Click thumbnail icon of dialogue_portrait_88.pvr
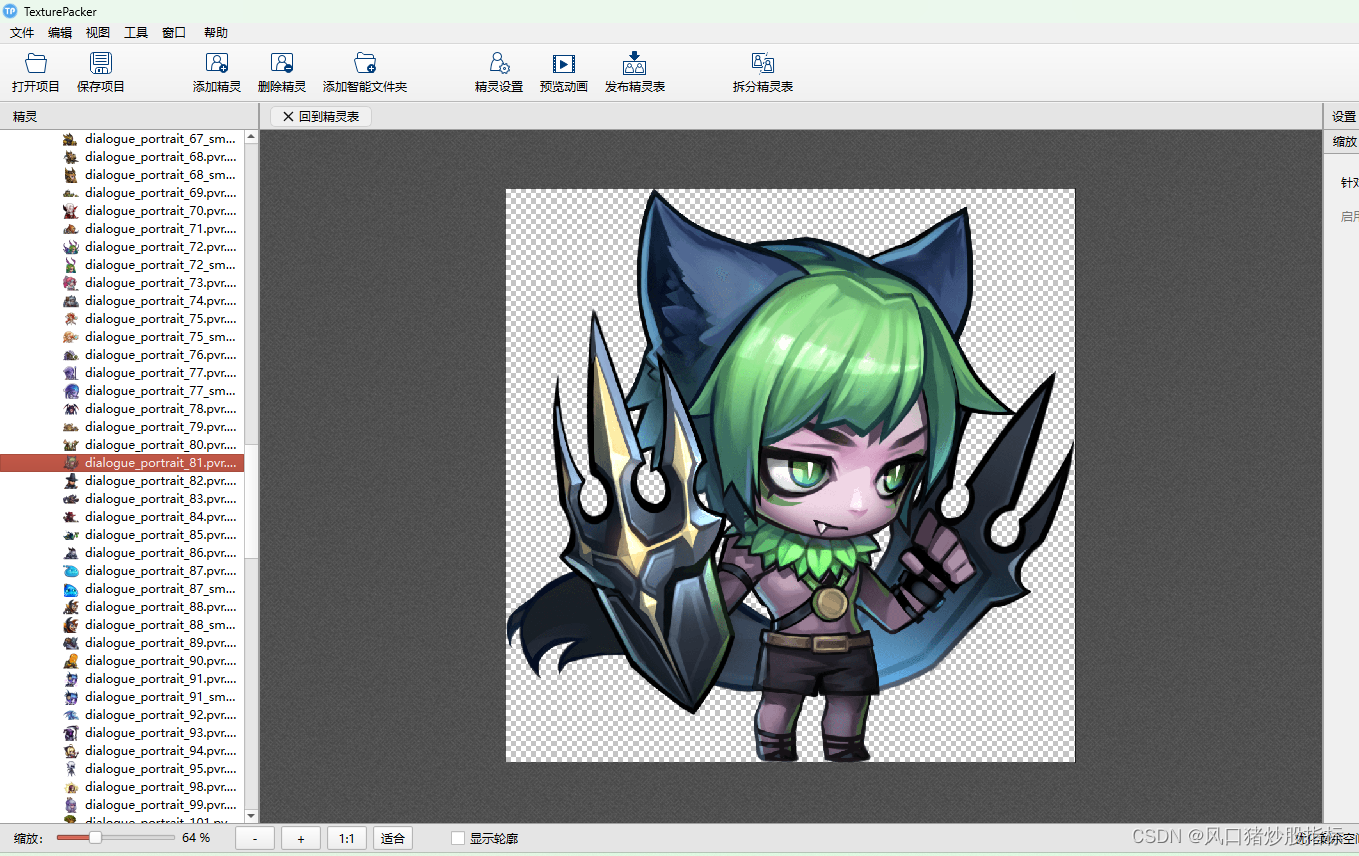 (70, 607)
